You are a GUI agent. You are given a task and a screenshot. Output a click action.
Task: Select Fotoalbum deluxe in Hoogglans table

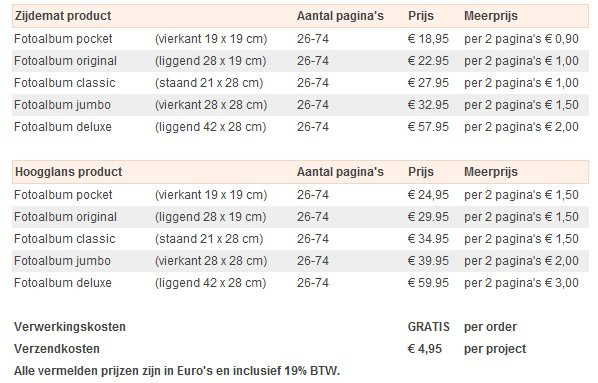click(63, 283)
